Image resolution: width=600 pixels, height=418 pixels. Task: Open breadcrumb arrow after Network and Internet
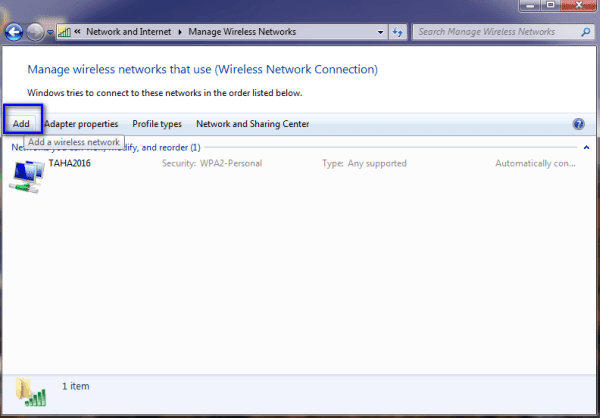(182, 32)
